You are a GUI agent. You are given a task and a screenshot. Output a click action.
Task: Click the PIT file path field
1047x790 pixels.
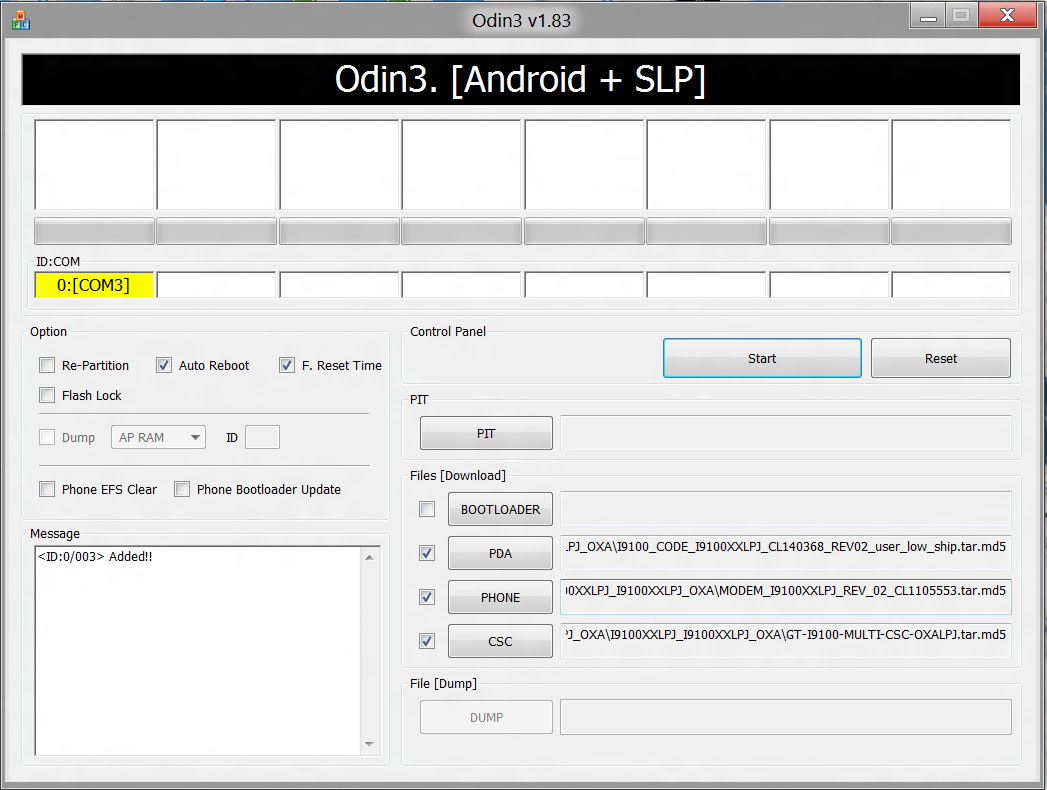click(786, 433)
